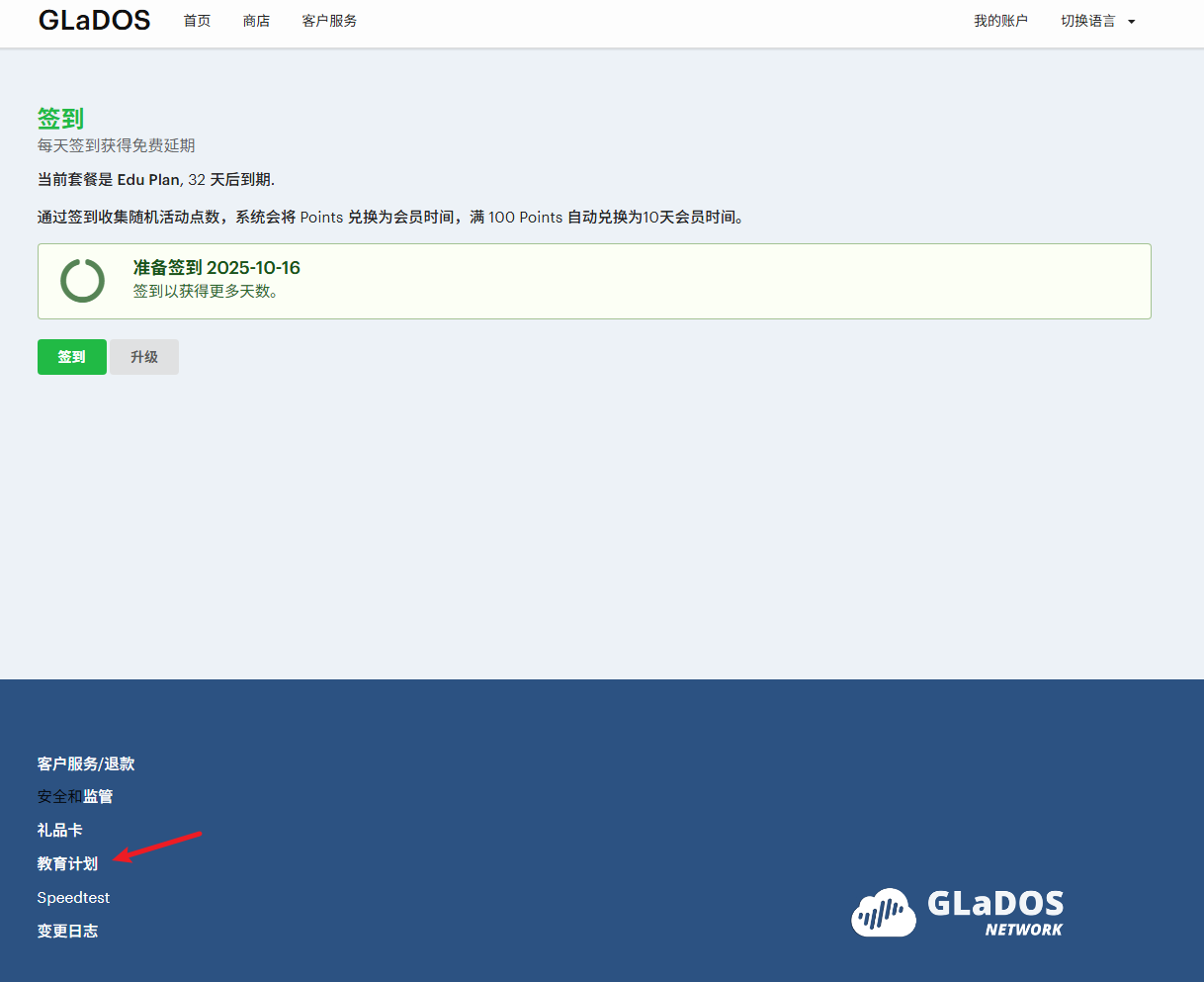This screenshot has height=982, width=1204.
Task: Open the Speedtest footer link
Action: (73, 897)
